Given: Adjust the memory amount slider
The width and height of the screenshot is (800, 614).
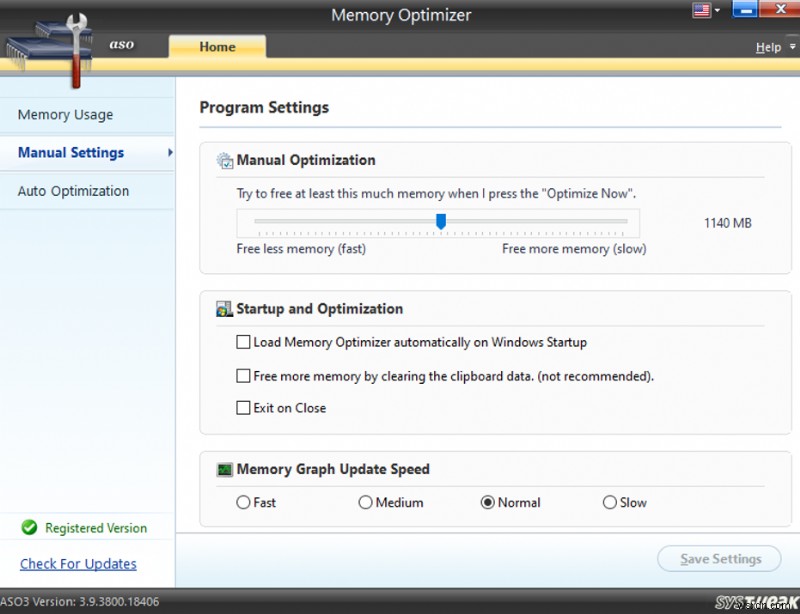Looking at the screenshot, I should pos(441,222).
